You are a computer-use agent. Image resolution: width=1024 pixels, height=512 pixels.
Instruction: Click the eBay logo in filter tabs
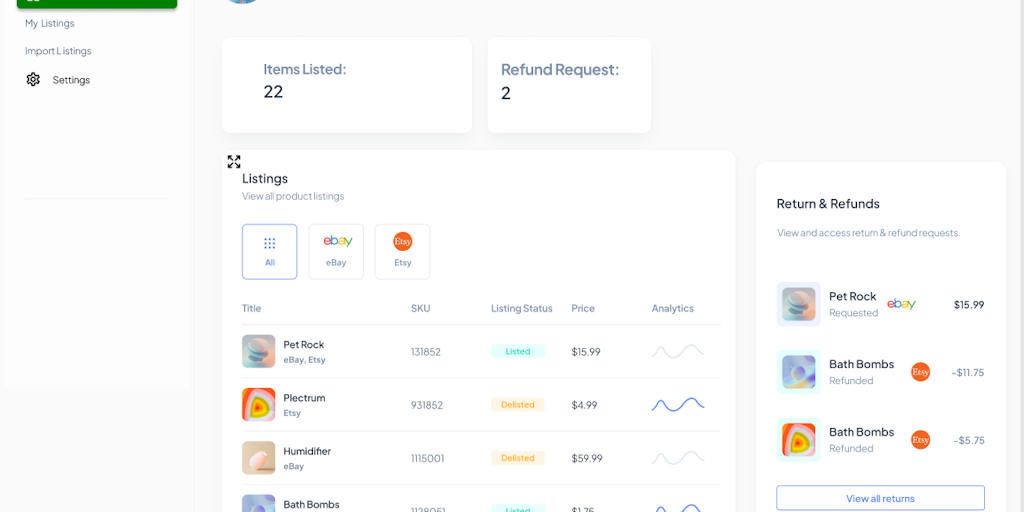pyautogui.click(x=338, y=241)
